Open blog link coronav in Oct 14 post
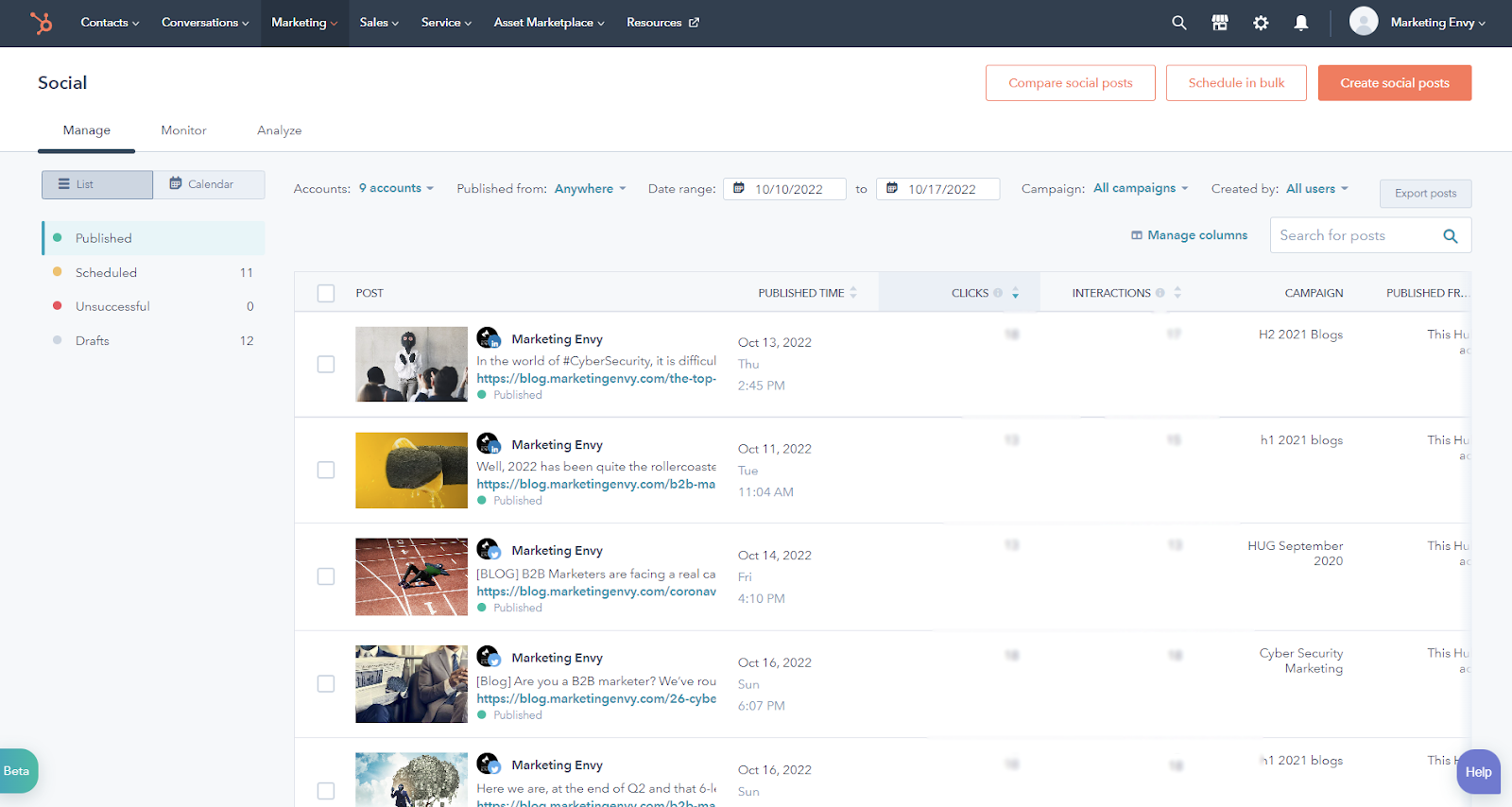1512x807 pixels. click(x=596, y=592)
